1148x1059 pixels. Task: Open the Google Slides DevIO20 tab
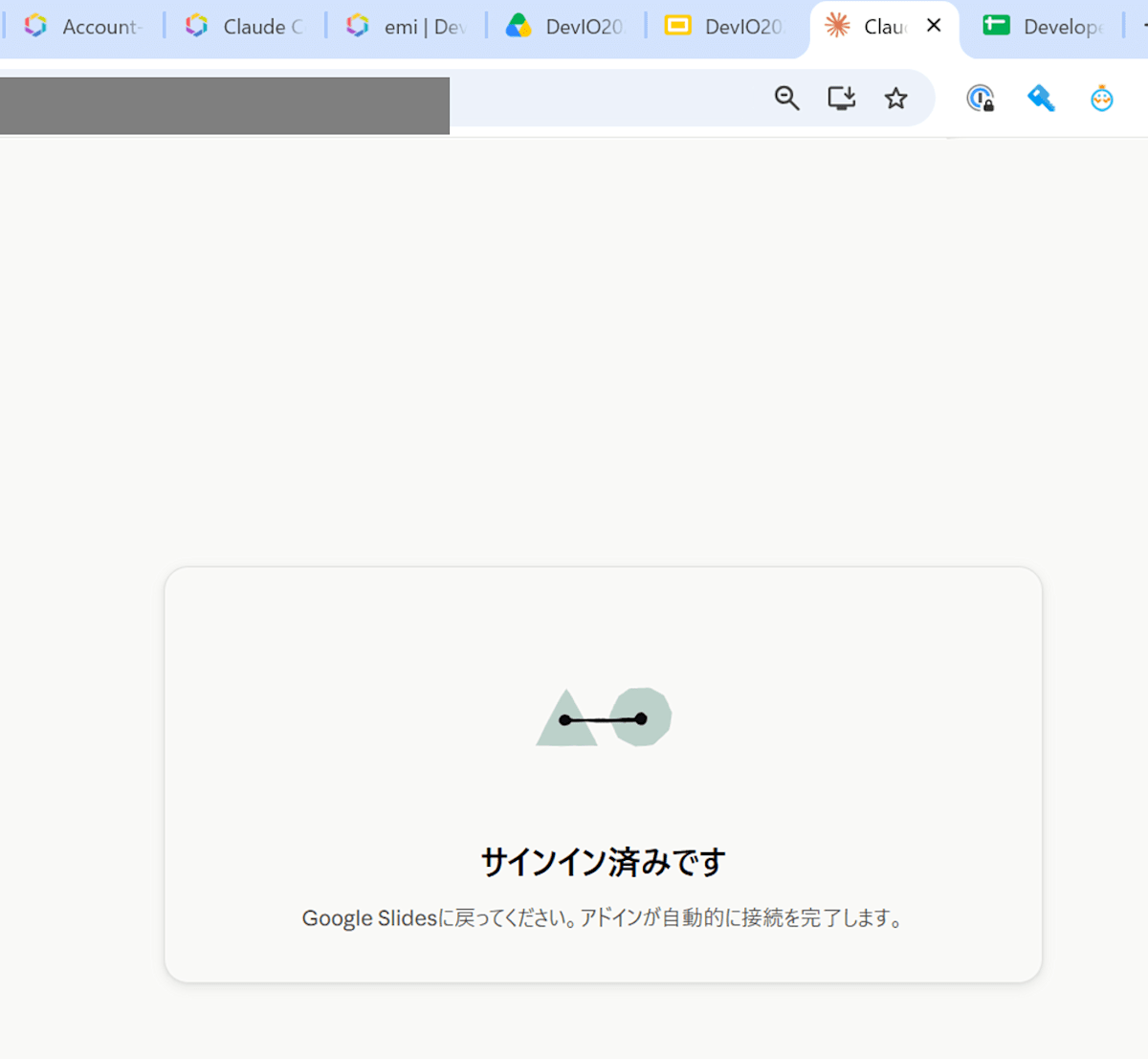(726, 27)
